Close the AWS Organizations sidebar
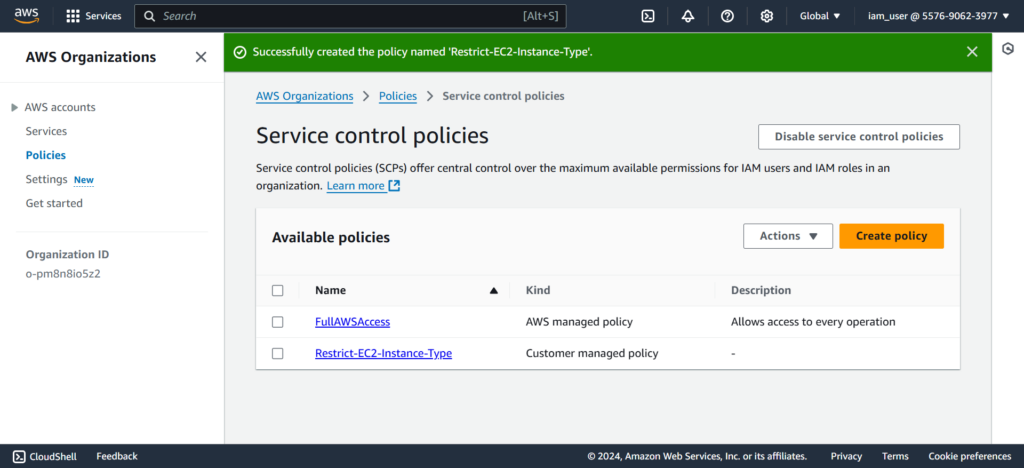This screenshot has height=468, width=1024. click(x=201, y=57)
